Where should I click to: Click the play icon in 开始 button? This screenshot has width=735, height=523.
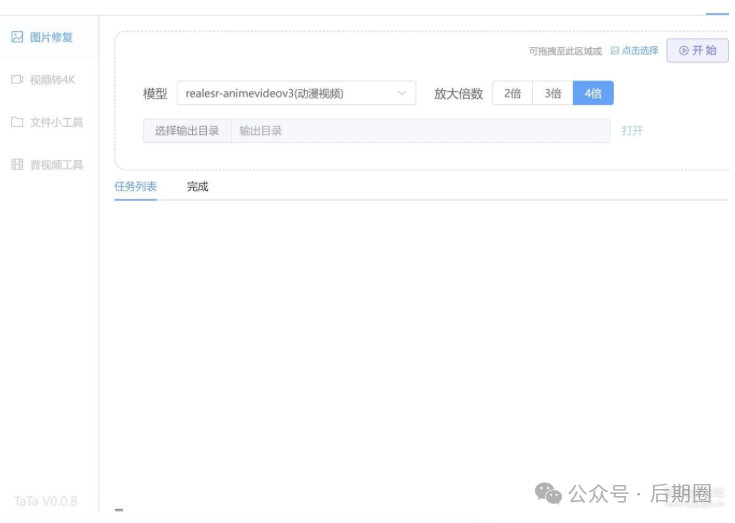684,51
